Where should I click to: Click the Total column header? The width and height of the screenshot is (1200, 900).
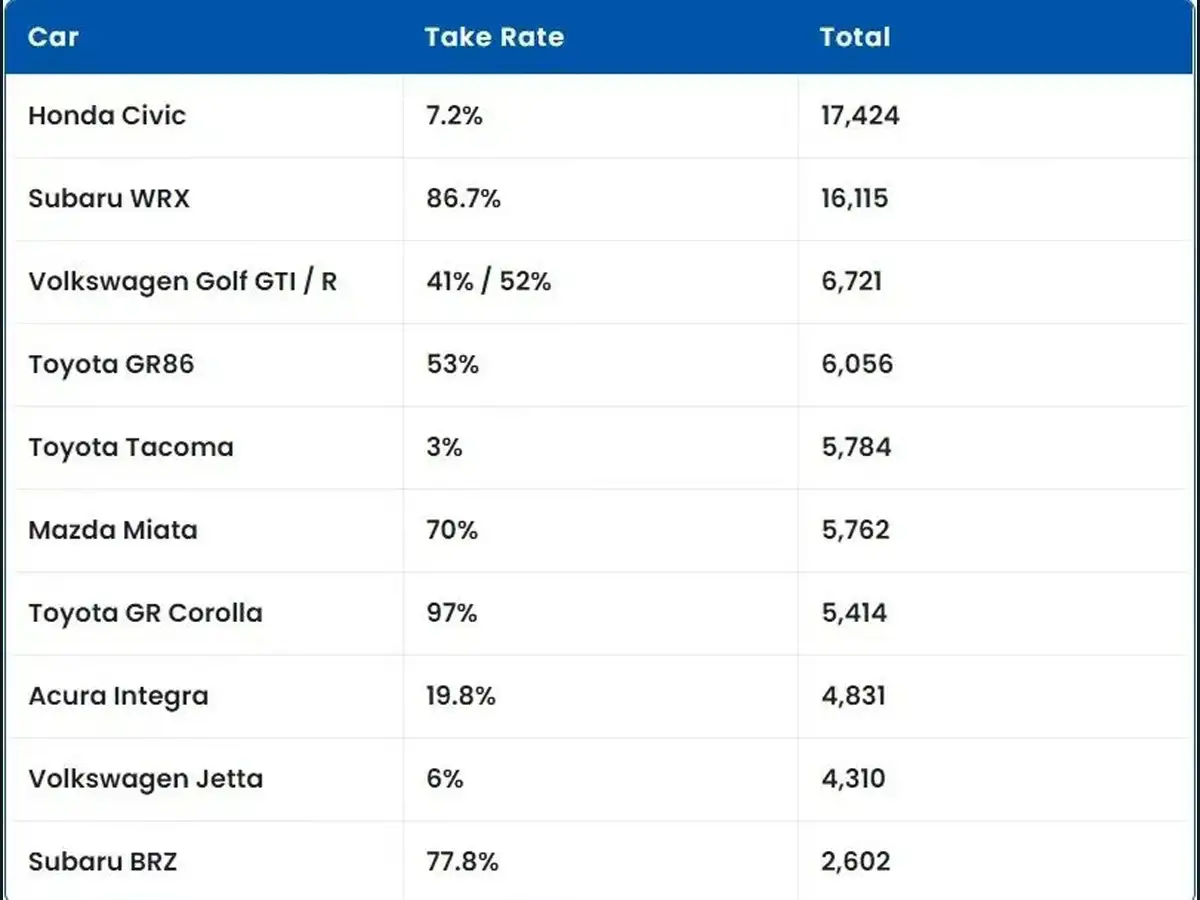[x=855, y=37]
